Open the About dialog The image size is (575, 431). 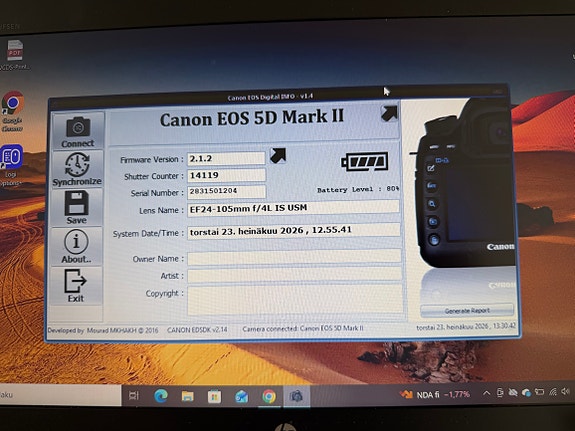pyautogui.click(x=76, y=246)
